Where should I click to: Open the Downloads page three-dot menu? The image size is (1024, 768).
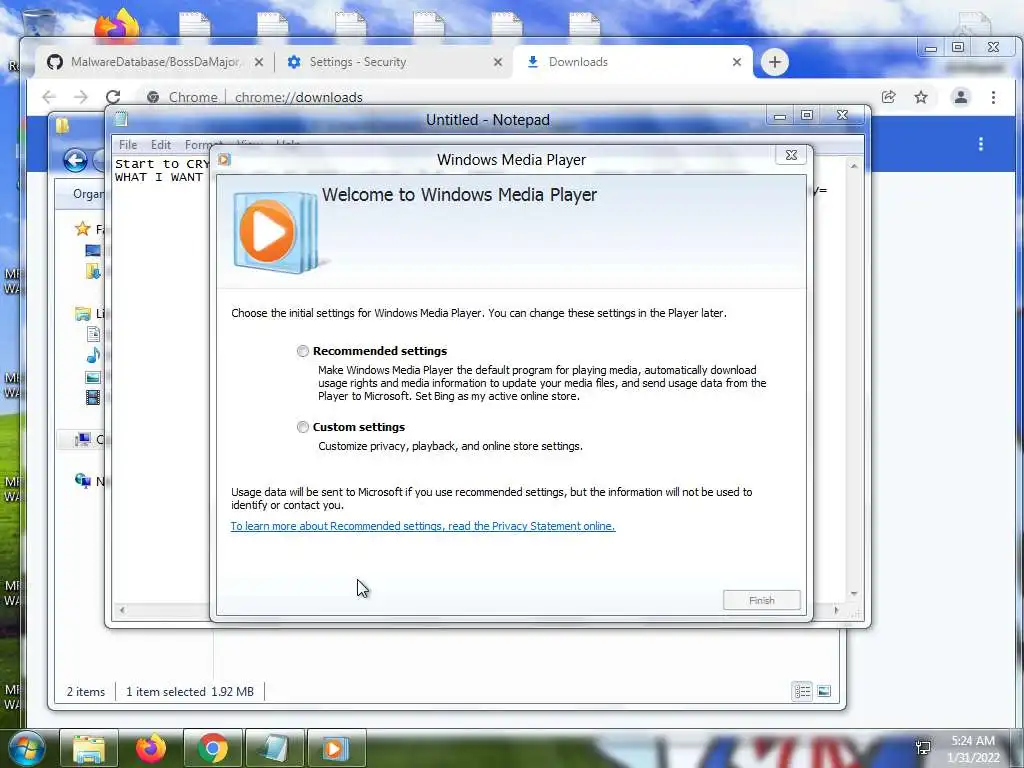tap(980, 144)
